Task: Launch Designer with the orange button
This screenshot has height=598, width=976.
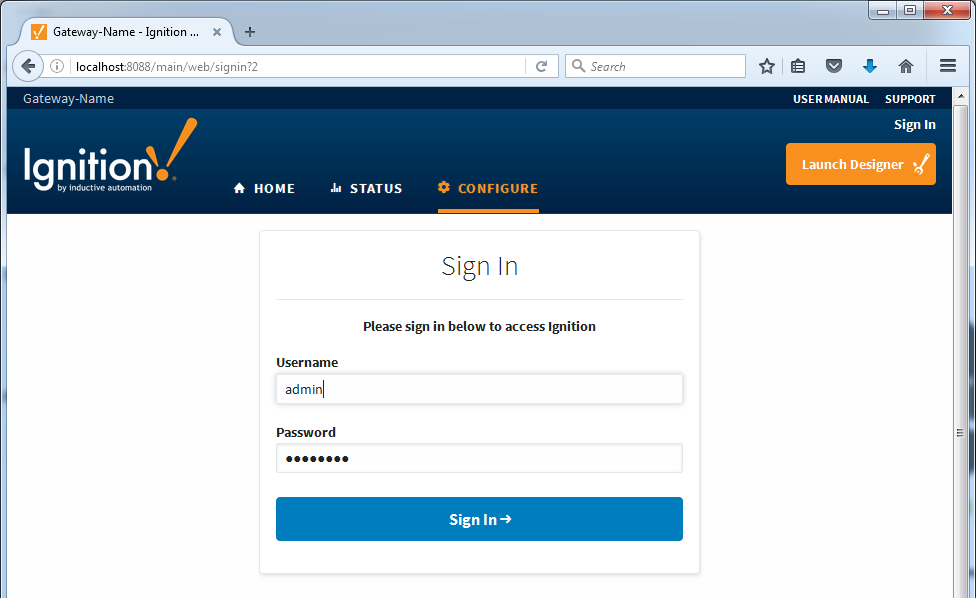Action: coord(861,164)
